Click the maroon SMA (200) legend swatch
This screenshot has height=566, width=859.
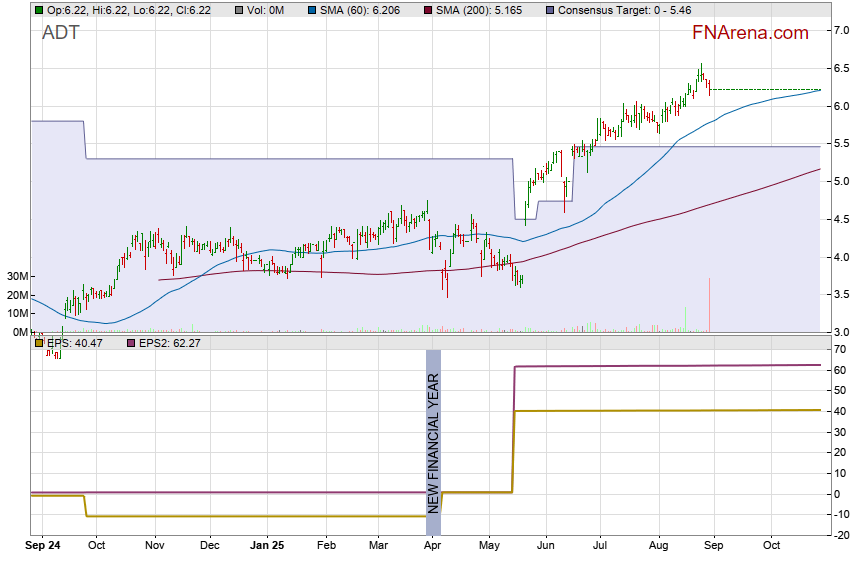(427, 10)
